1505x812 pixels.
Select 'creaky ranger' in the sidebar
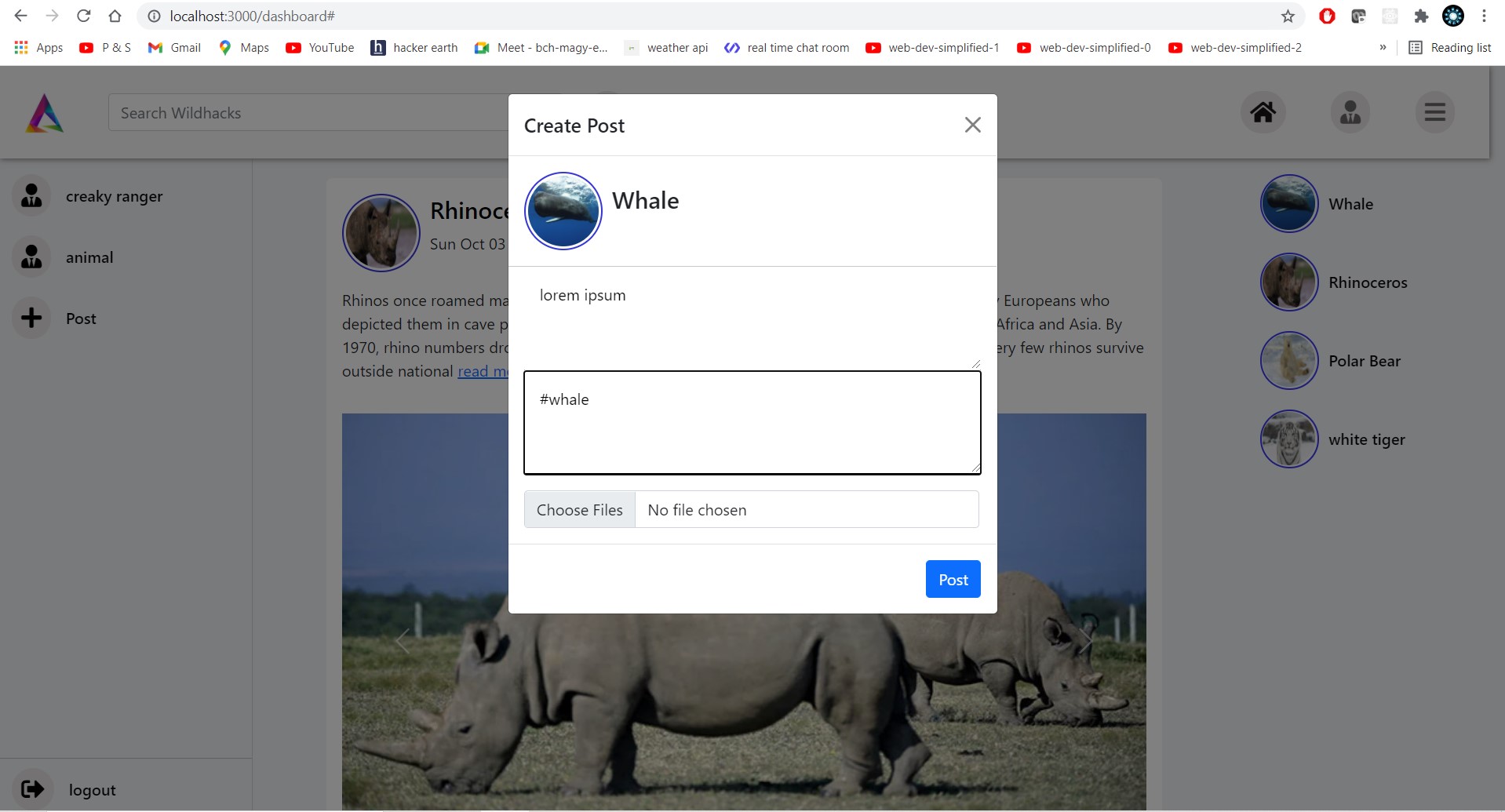pos(115,196)
